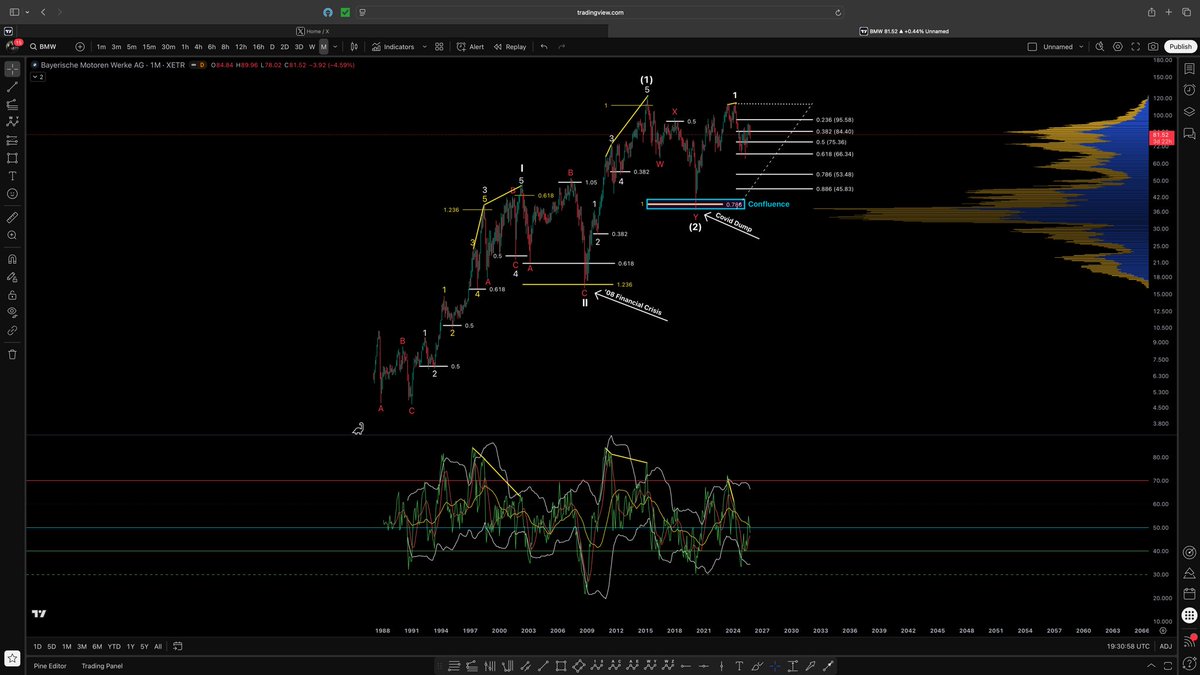Select the emoji icons tool
This screenshot has height=675, width=1200.
click(12, 193)
